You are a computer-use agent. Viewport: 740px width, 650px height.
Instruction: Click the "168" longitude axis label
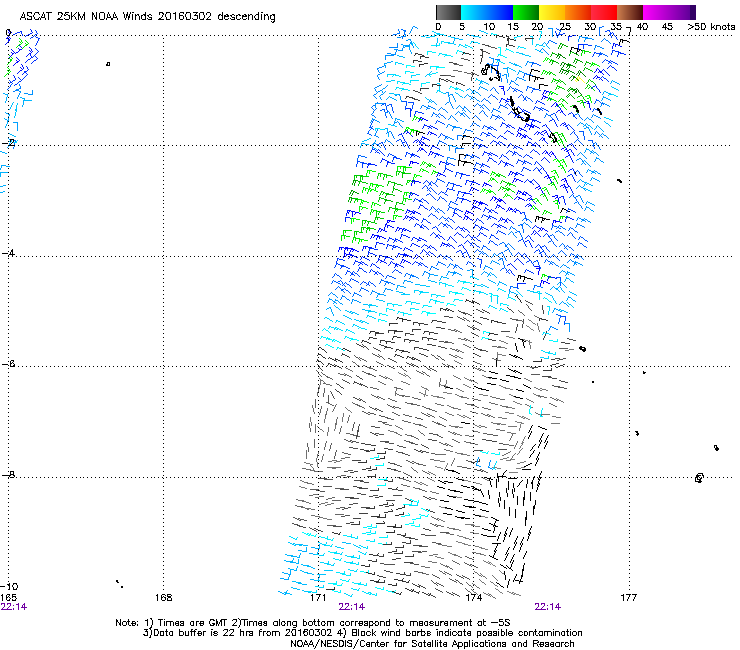pos(163,598)
